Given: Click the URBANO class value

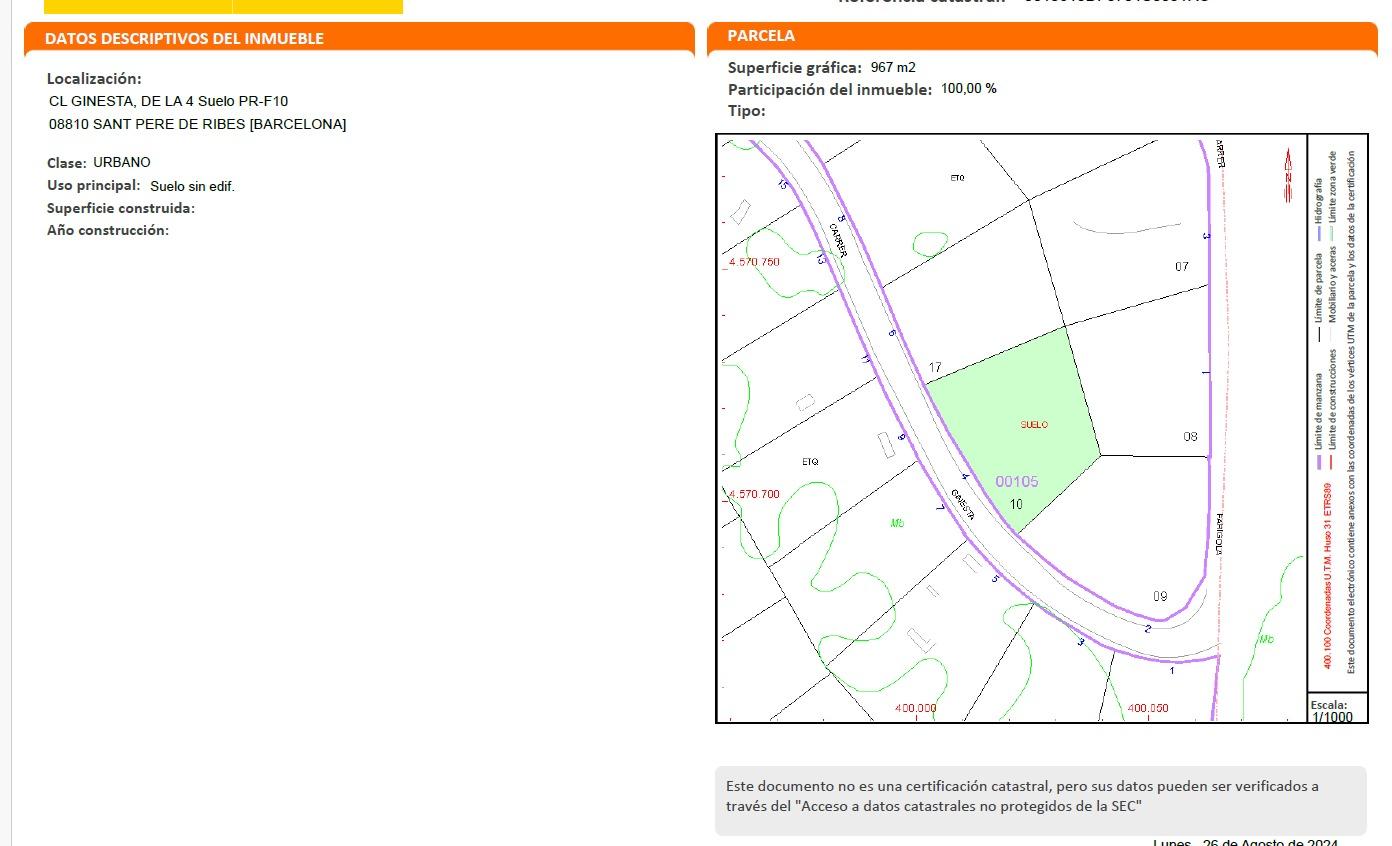Looking at the screenshot, I should pos(122,162).
